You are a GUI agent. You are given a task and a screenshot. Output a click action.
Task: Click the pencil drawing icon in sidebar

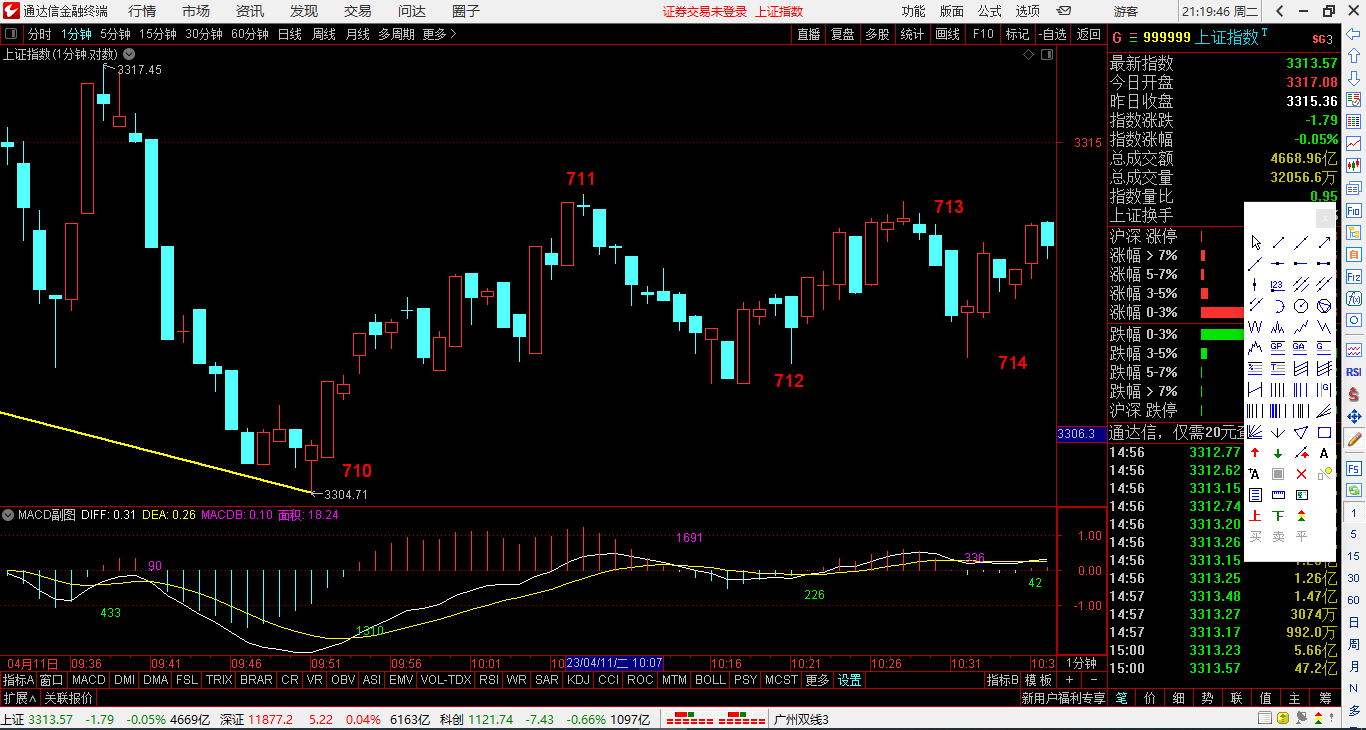pos(1354,439)
